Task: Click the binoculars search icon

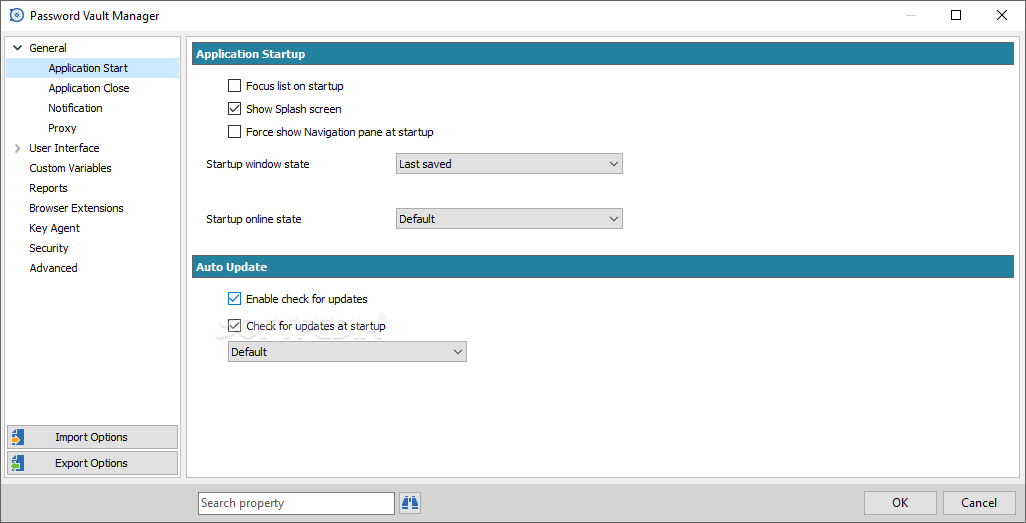Action: pyautogui.click(x=410, y=503)
